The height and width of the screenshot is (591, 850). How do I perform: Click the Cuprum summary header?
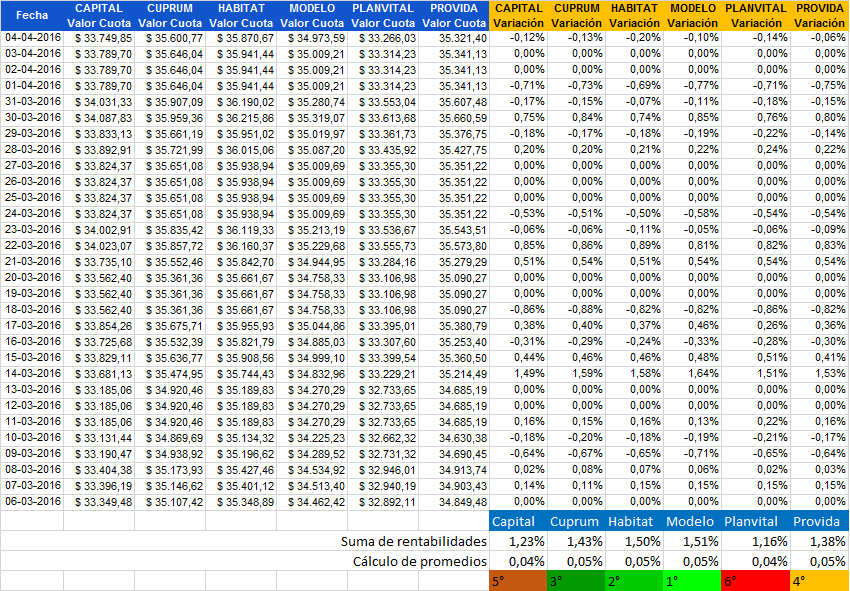point(577,521)
